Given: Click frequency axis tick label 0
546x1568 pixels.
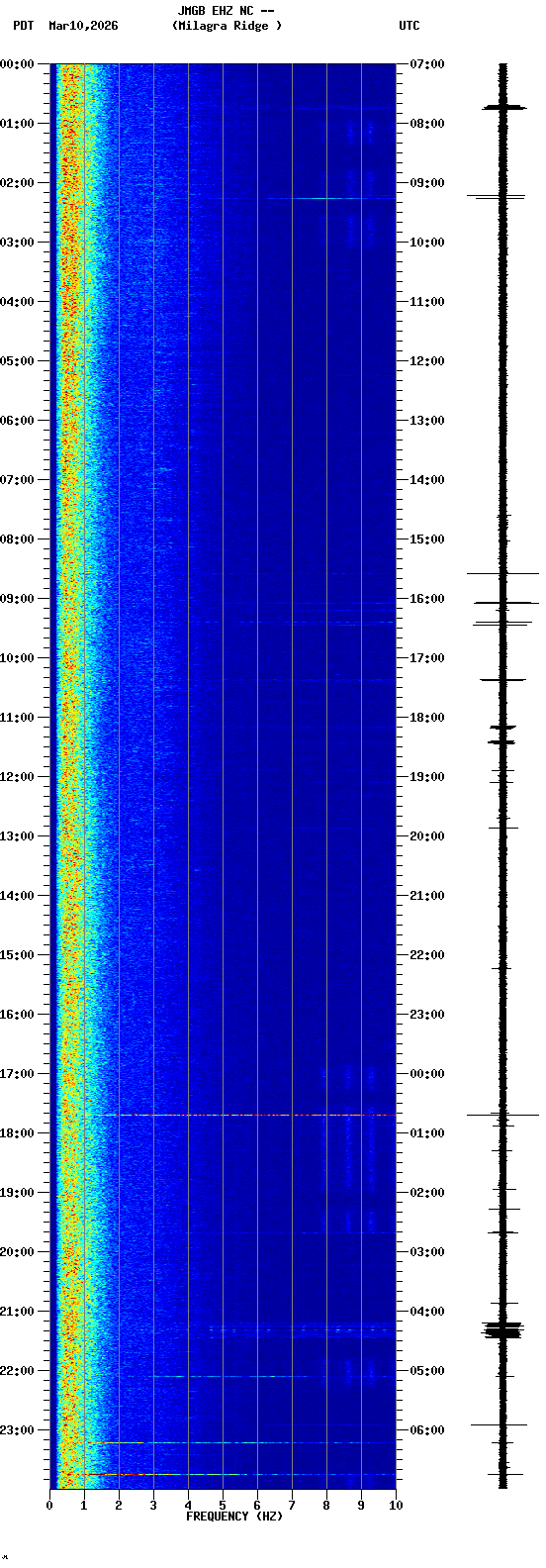Looking at the screenshot, I should click(x=49, y=1506).
